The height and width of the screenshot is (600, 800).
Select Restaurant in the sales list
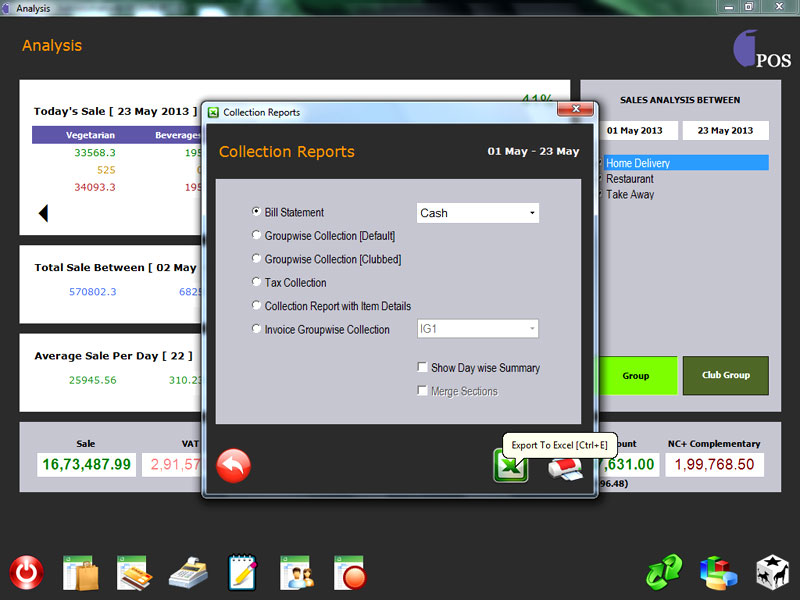click(630, 179)
